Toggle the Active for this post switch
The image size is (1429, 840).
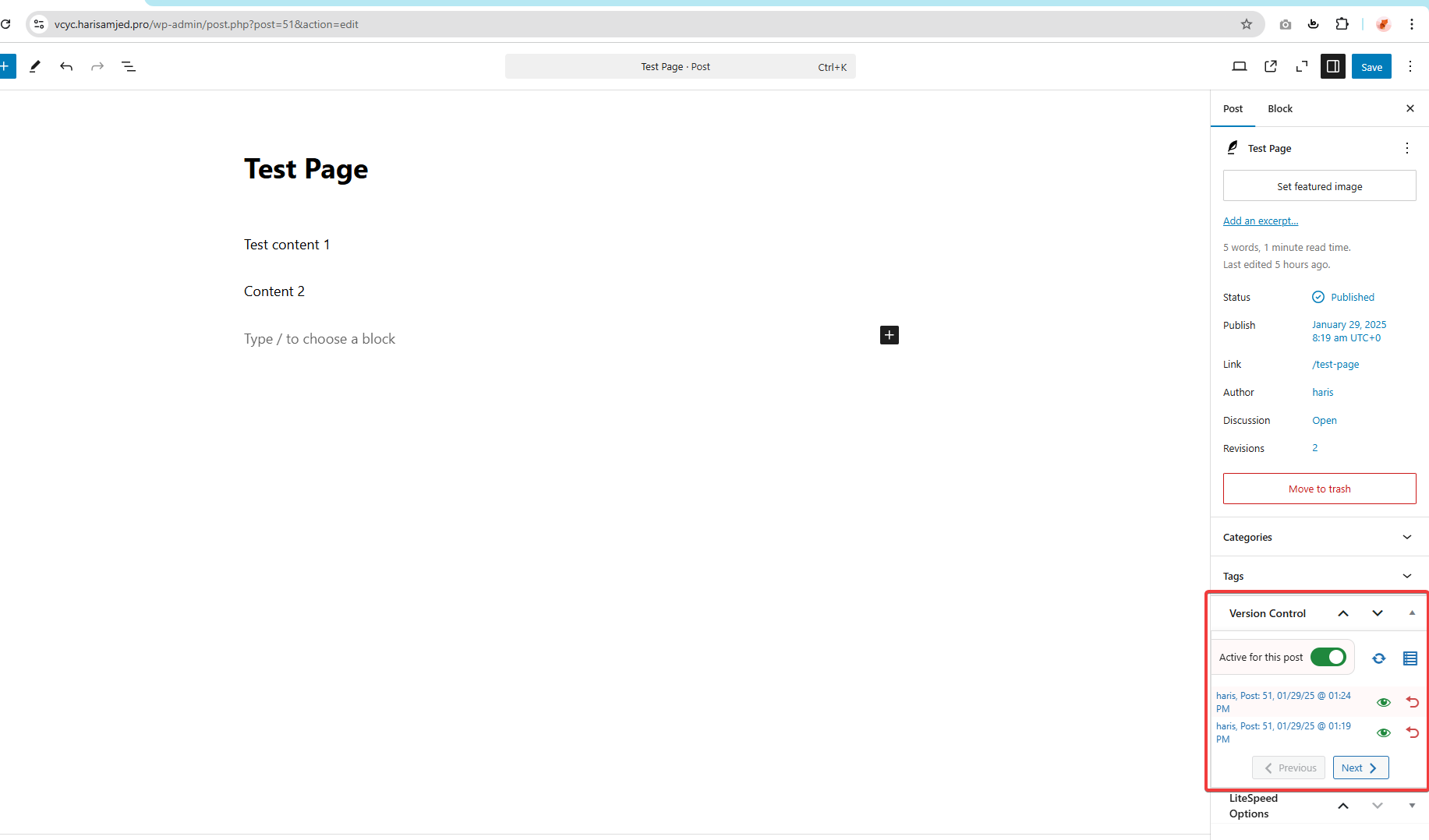(x=1328, y=658)
